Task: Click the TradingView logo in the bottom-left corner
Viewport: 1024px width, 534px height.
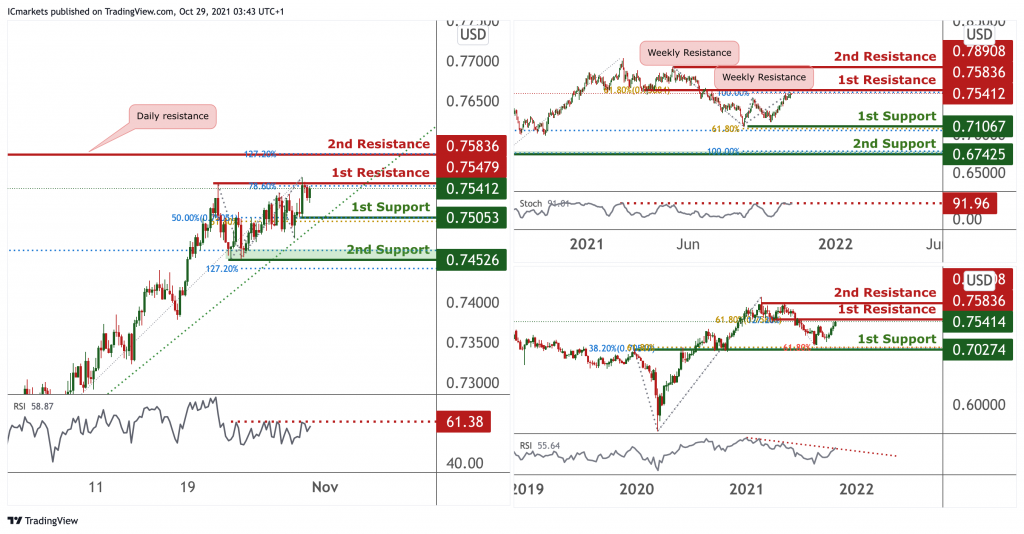Action: 42,520
